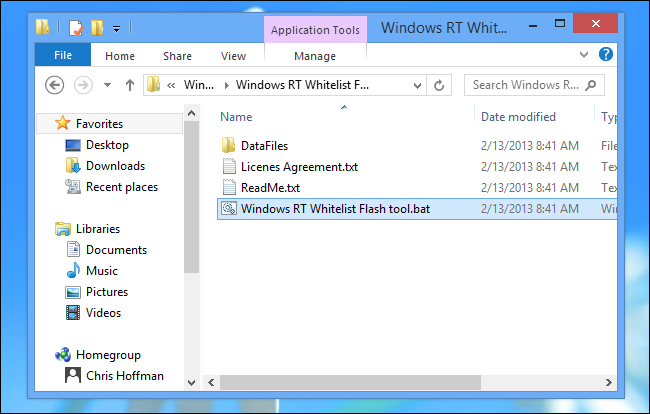The image size is (650, 414).
Task: Expand the ribbon with the chevron
Action: point(584,54)
